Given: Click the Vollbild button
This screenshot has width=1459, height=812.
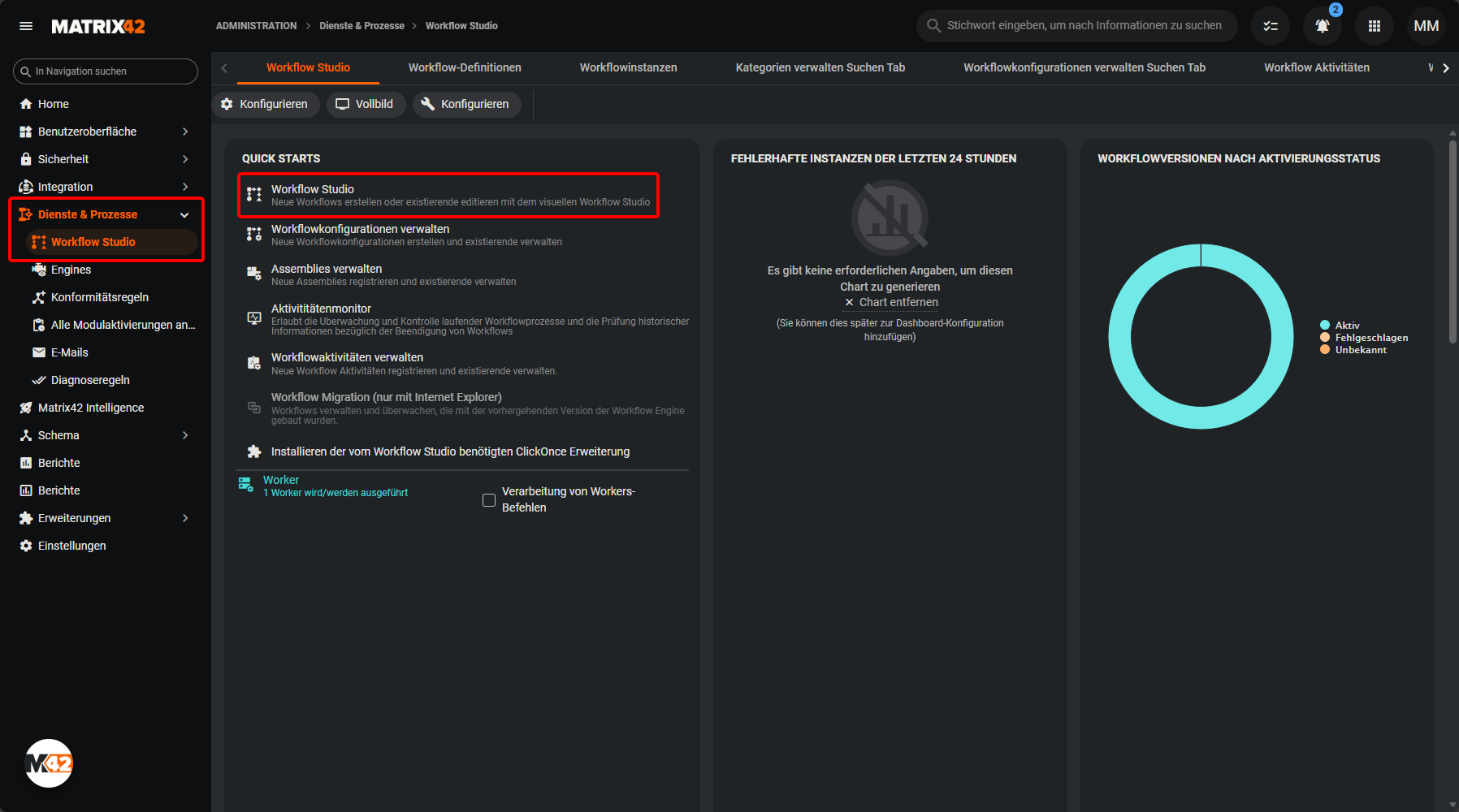Looking at the screenshot, I should [x=366, y=104].
